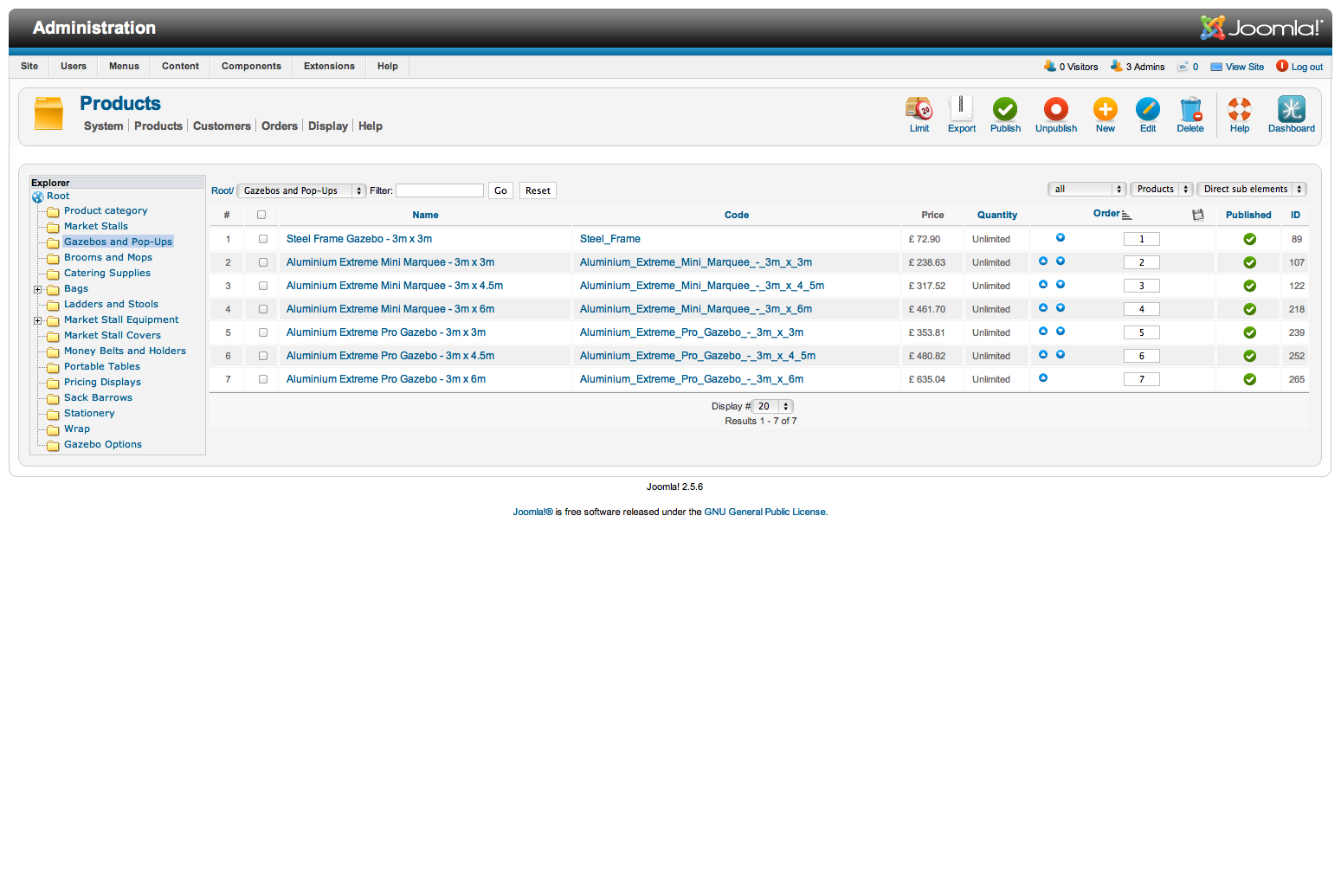
Task: Open the Gazebos and Pop-Ups category dropdown
Action: (302, 190)
